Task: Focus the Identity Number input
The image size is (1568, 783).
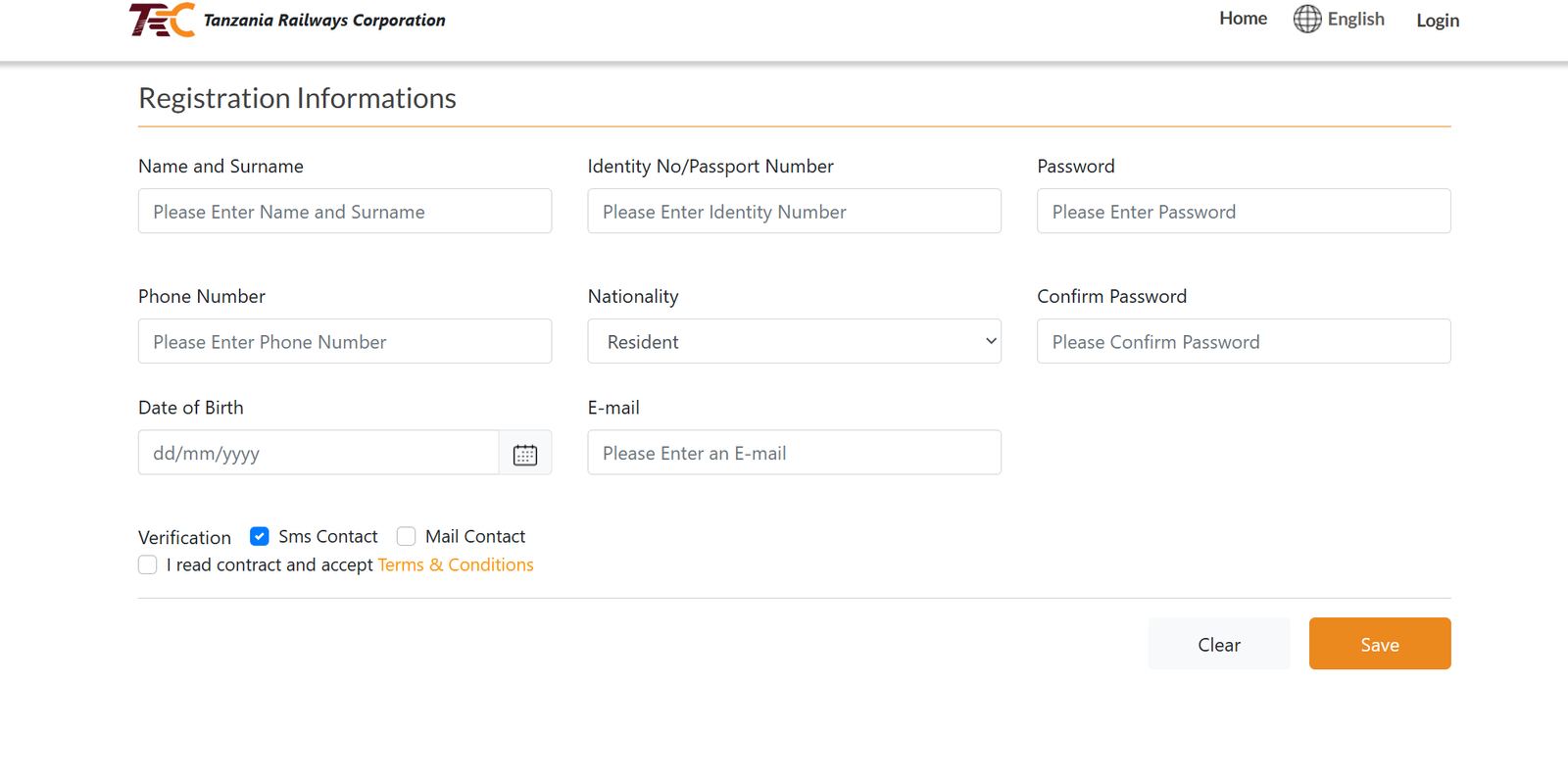Action: 794,212
